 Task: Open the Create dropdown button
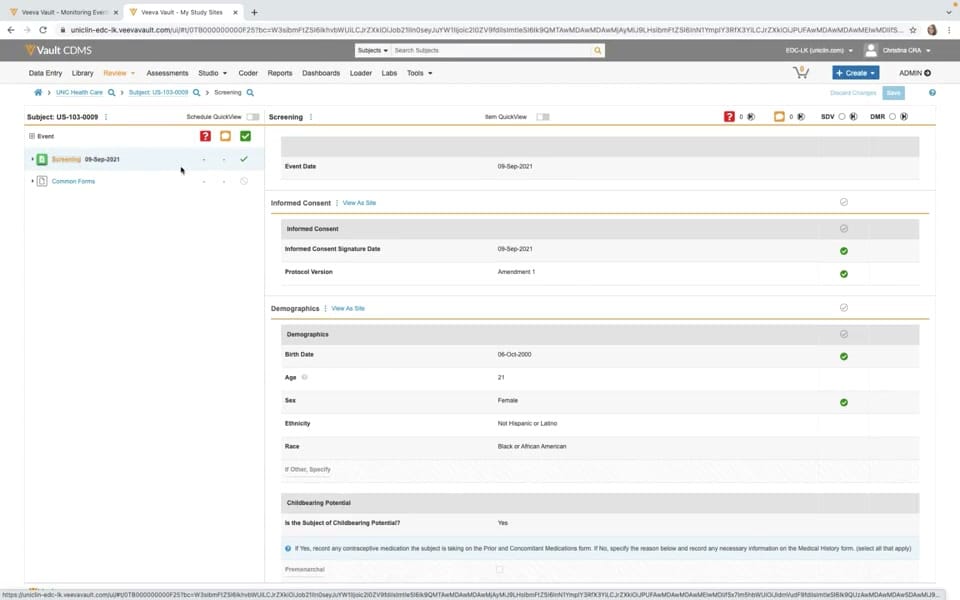coord(855,73)
